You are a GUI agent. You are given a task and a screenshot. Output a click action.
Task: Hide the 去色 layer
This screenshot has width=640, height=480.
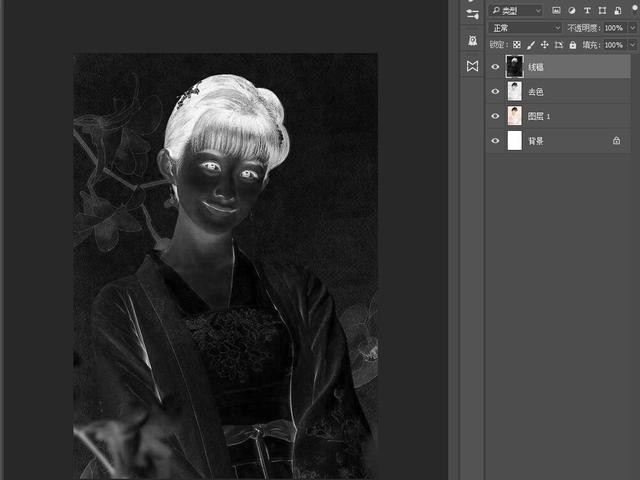point(495,91)
